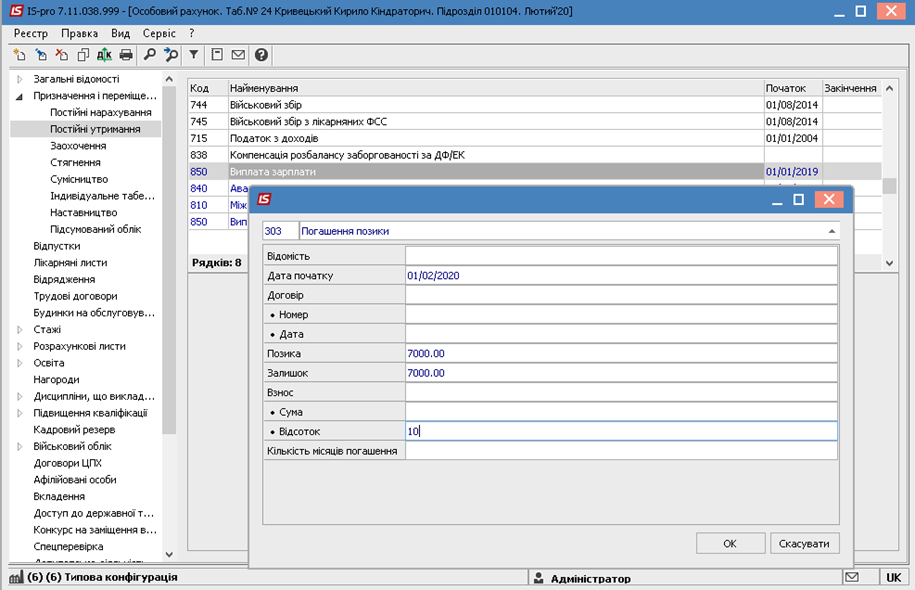Expand the Військовий облік tree node

click(x=19, y=446)
